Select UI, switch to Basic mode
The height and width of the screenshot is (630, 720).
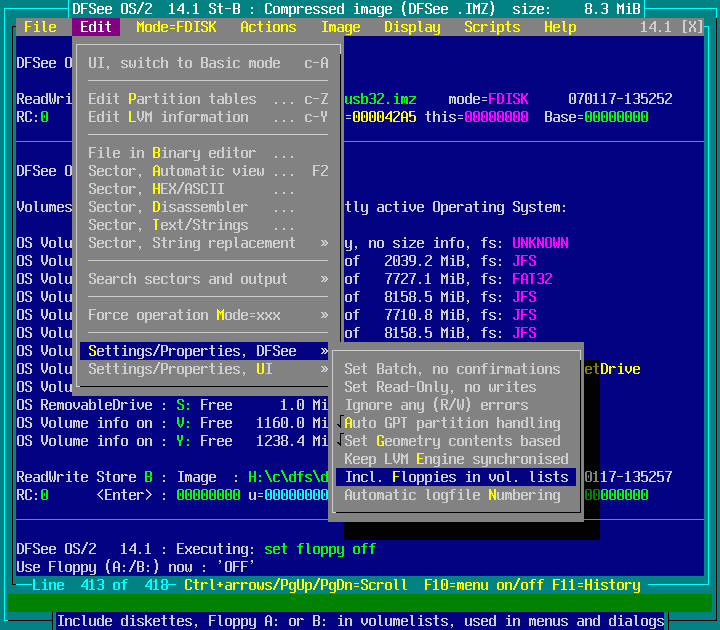tap(208, 63)
